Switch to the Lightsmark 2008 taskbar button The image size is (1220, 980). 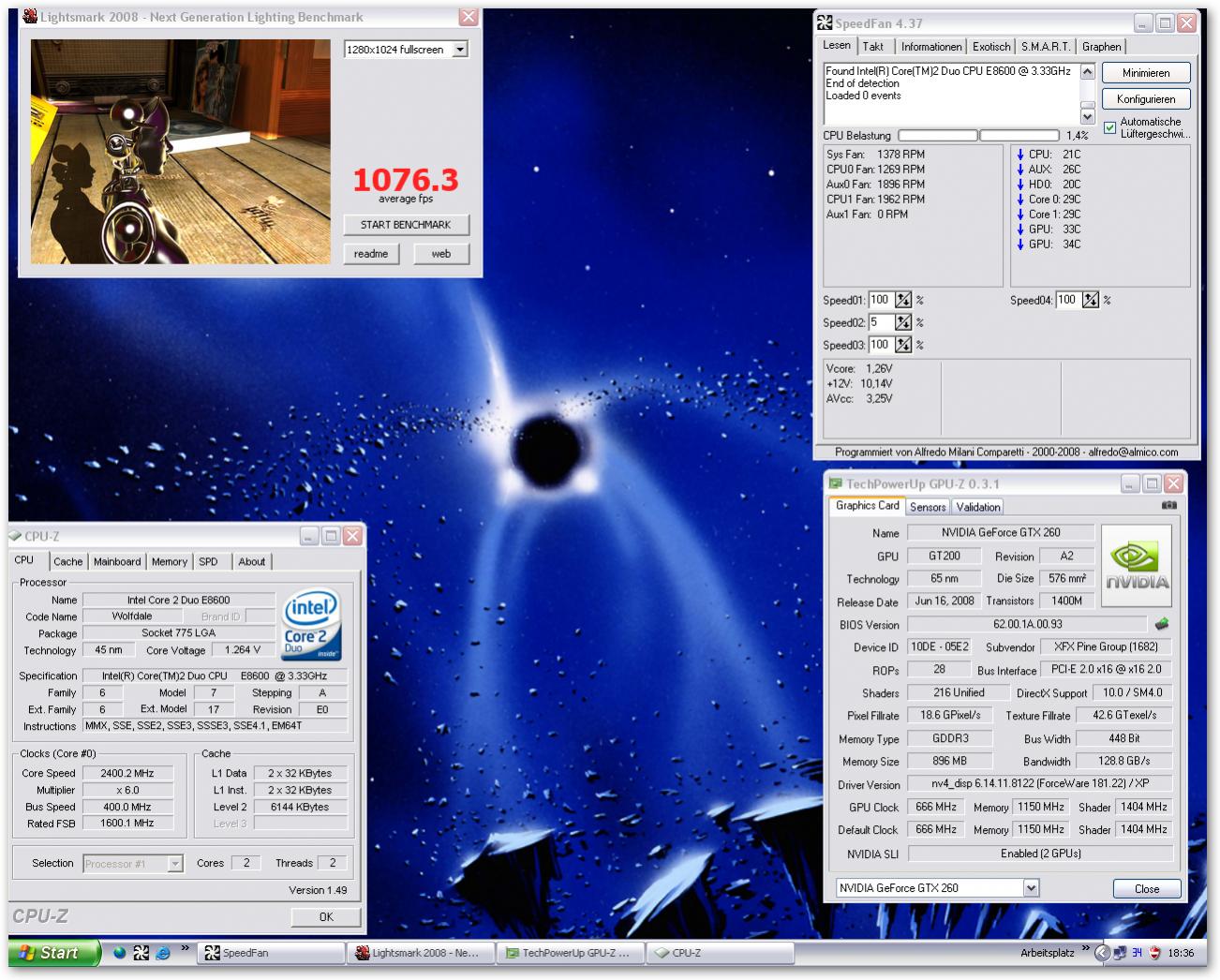421,953
